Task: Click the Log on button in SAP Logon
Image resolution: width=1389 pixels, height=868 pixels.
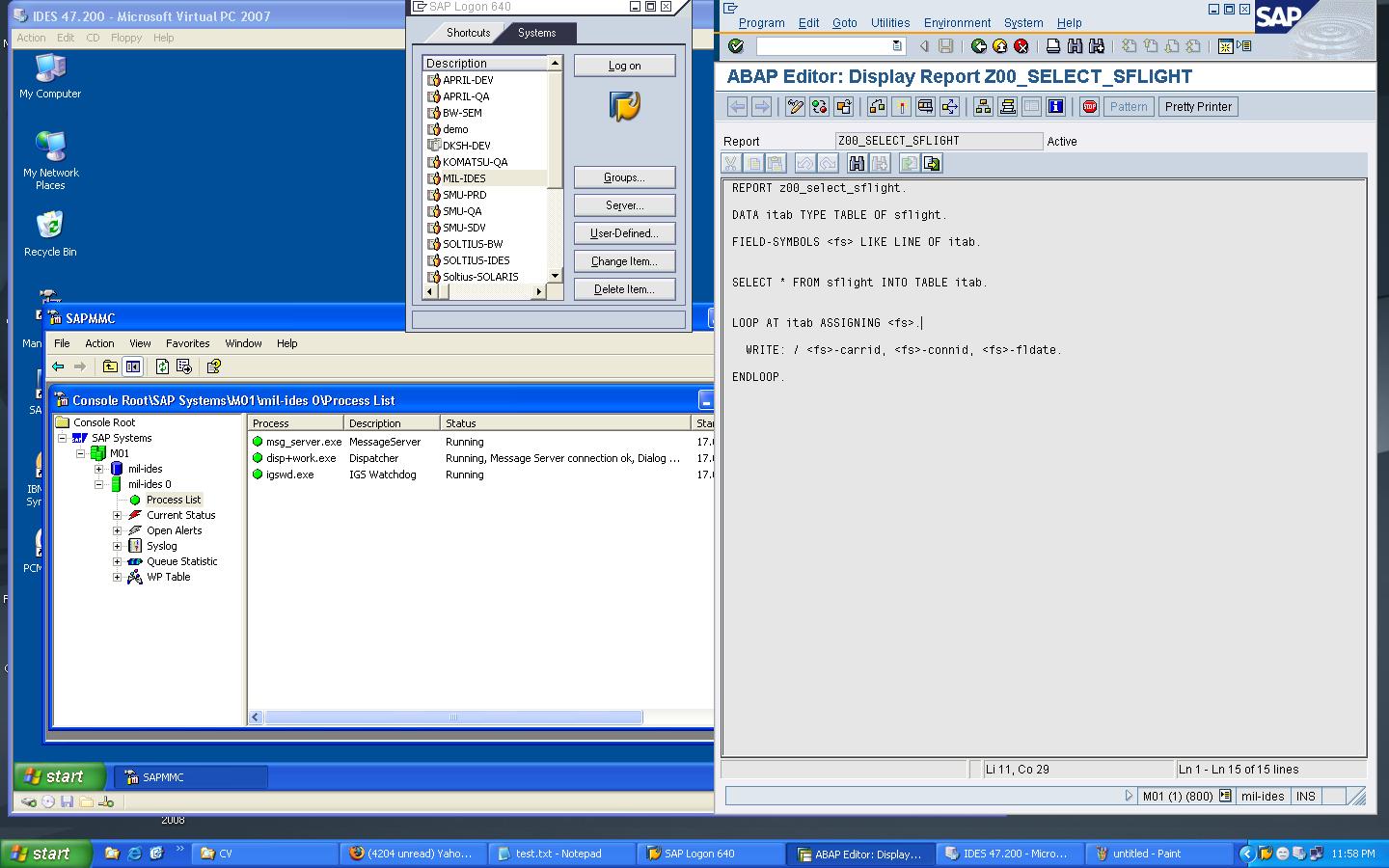Action: [x=624, y=66]
